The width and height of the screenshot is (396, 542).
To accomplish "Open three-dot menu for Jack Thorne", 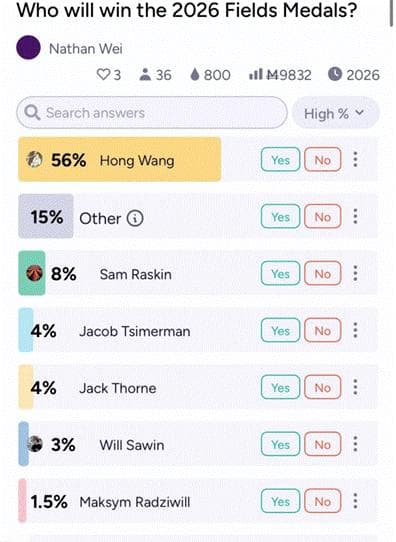I will tap(355, 387).
